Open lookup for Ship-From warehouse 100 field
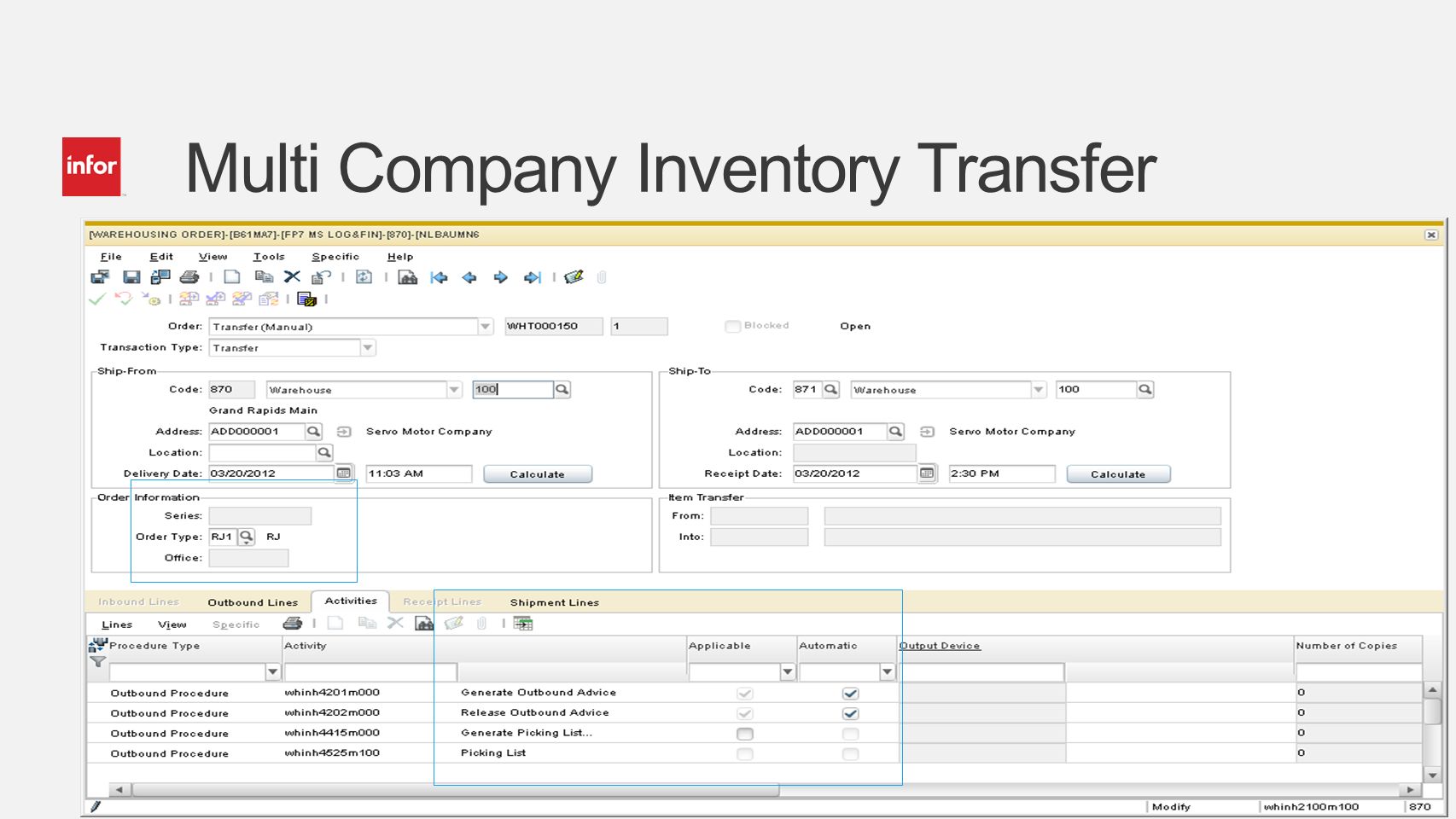Image resolution: width=1456 pixels, height=819 pixels. click(562, 389)
